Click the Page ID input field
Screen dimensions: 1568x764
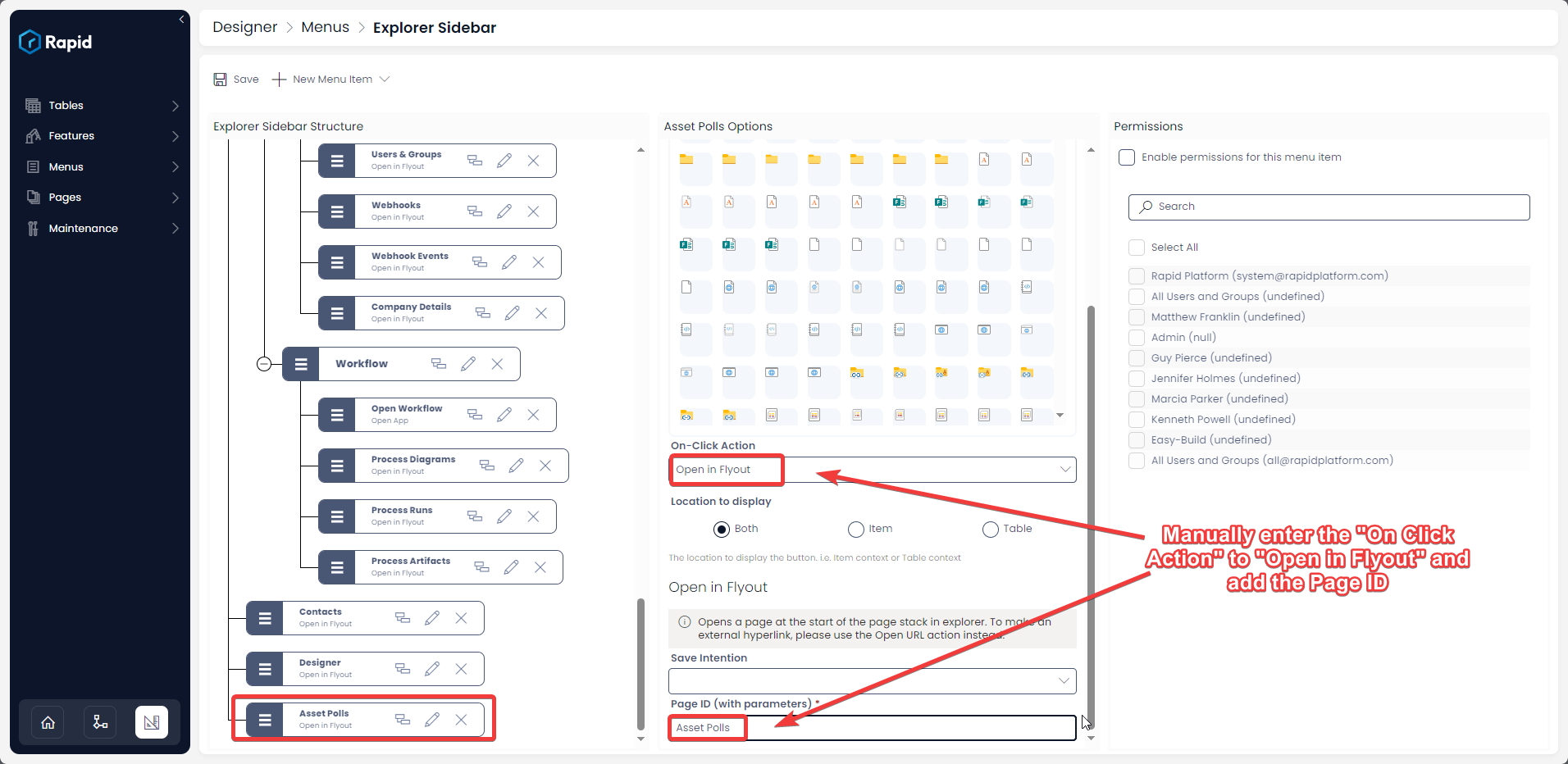(x=873, y=728)
